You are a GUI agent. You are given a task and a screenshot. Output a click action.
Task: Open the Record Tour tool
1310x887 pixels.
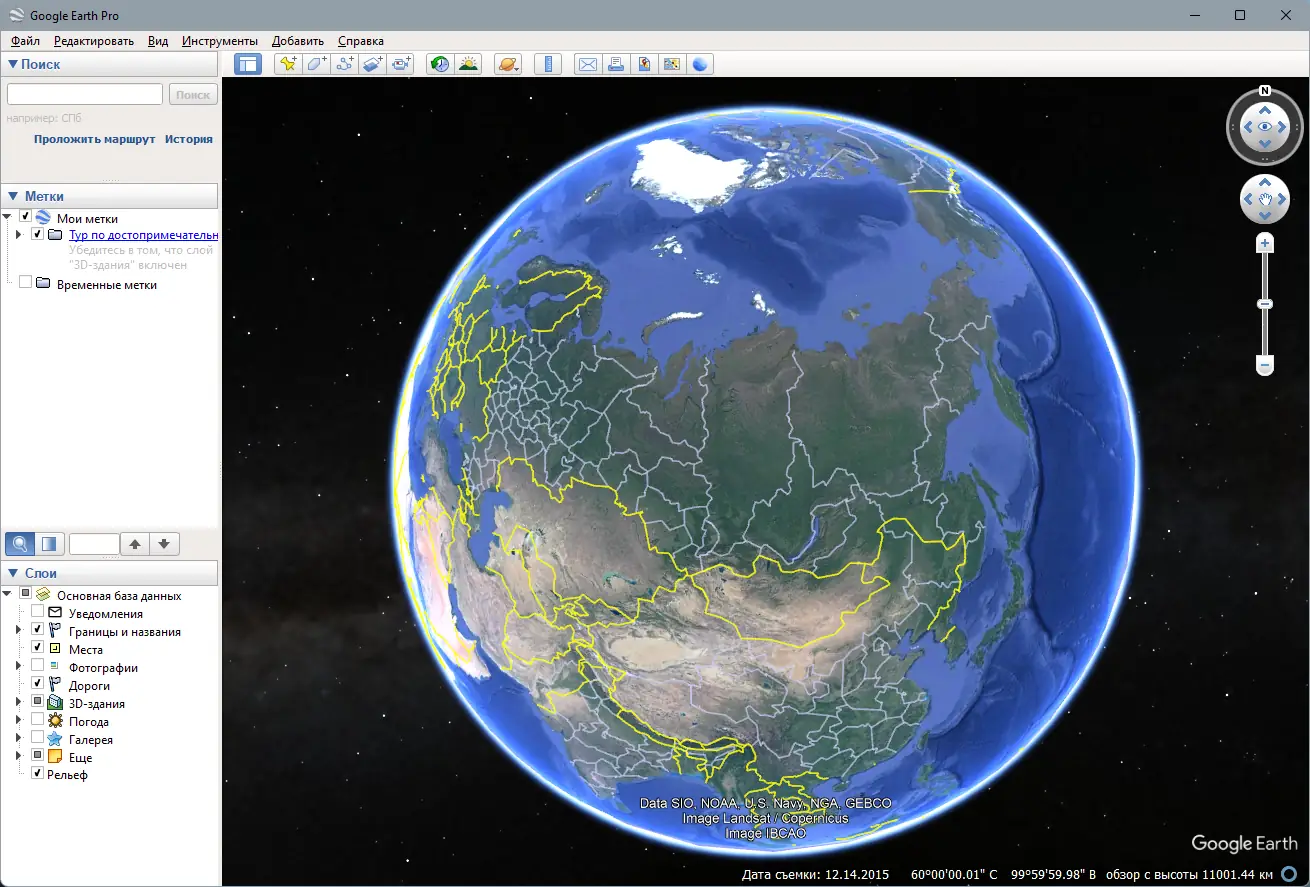coord(401,63)
